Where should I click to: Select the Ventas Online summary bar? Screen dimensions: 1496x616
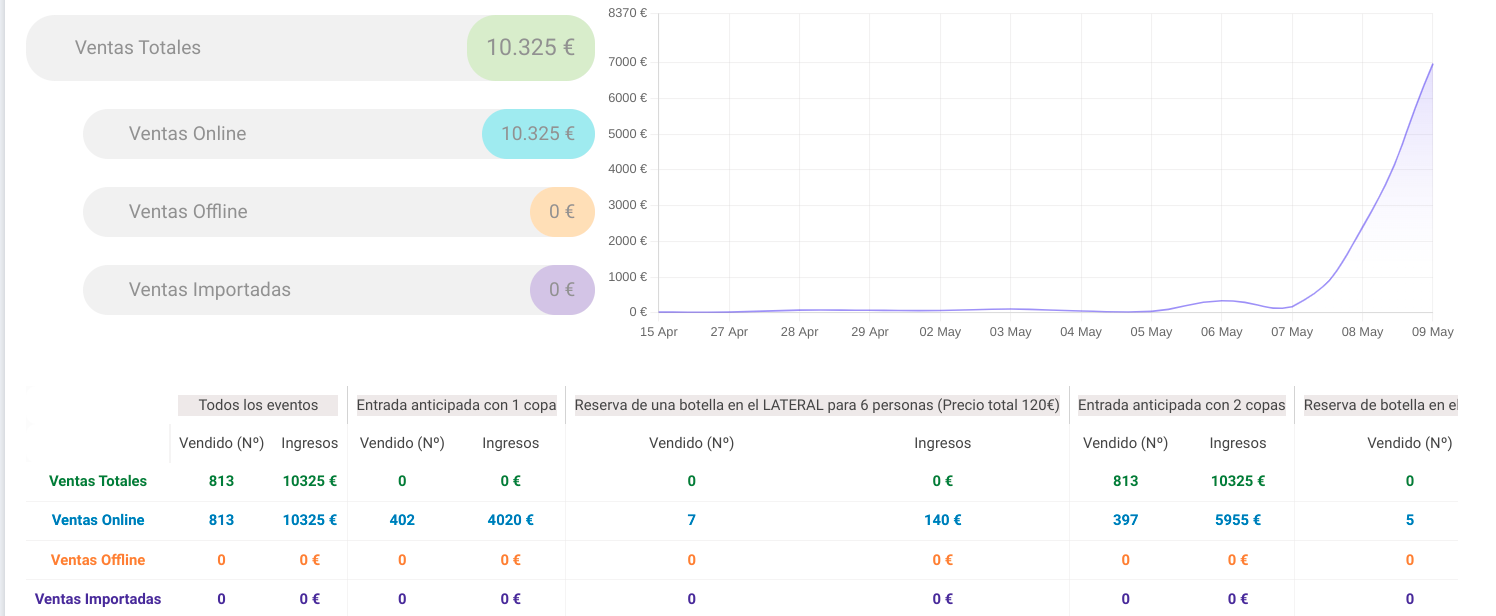point(339,134)
